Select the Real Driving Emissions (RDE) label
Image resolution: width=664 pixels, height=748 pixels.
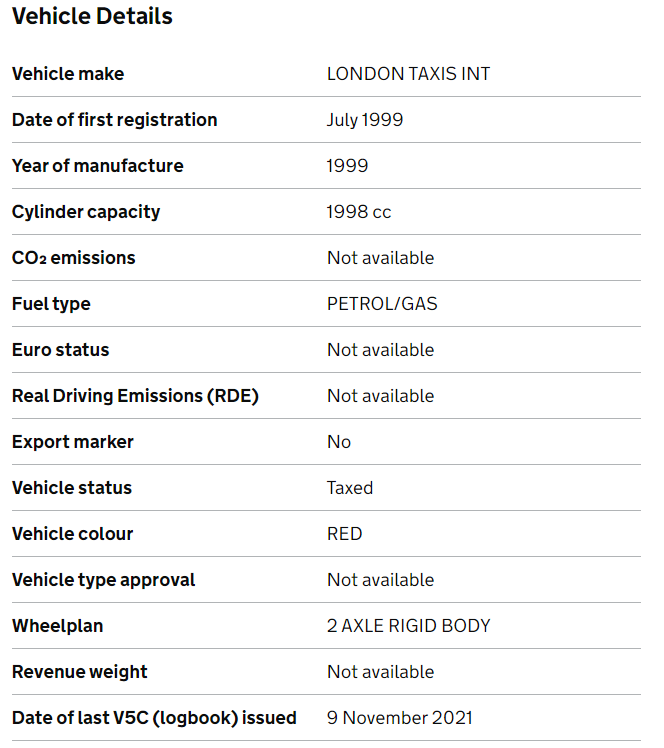tap(135, 396)
